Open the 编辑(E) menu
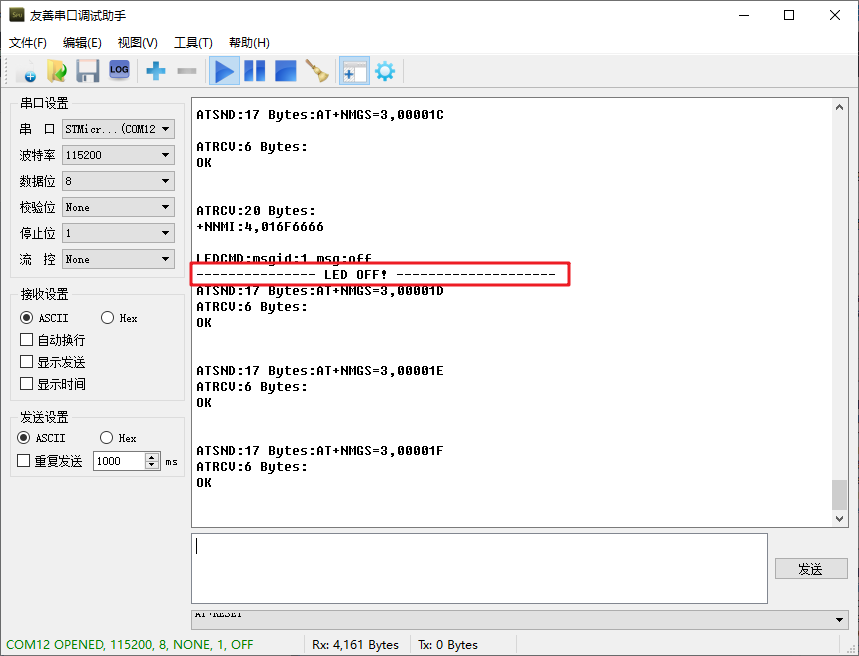 [x=82, y=43]
